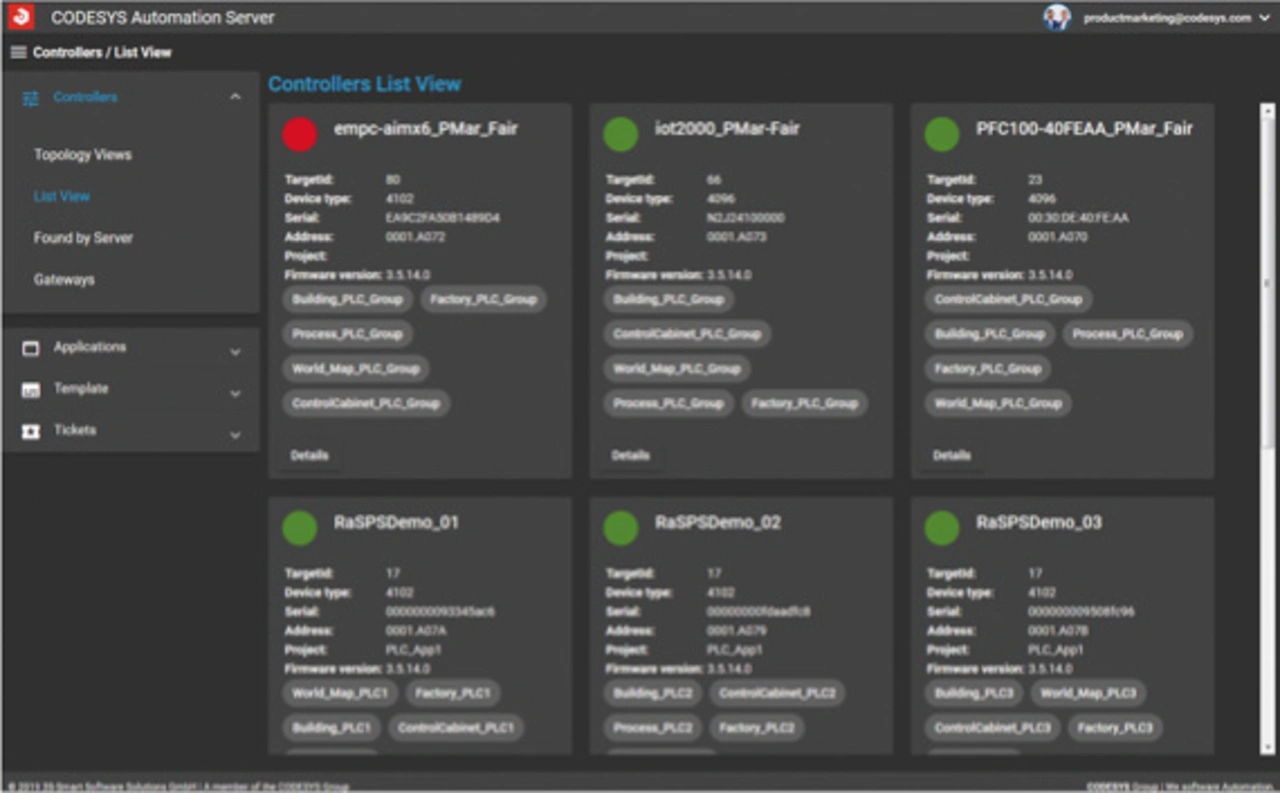The height and width of the screenshot is (793, 1280).
Task: Select the Controllers menu heading
Action: pos(85,97)
